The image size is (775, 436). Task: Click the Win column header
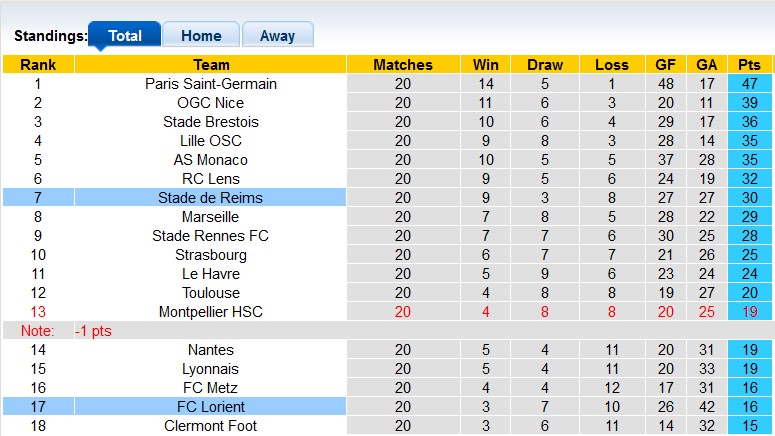[x=486, y=65]
